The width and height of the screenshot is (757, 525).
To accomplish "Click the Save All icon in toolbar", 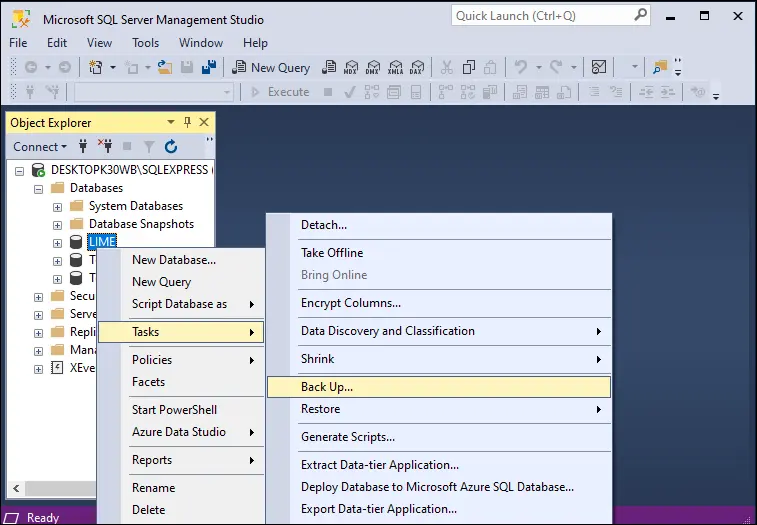I will point(209,68).
